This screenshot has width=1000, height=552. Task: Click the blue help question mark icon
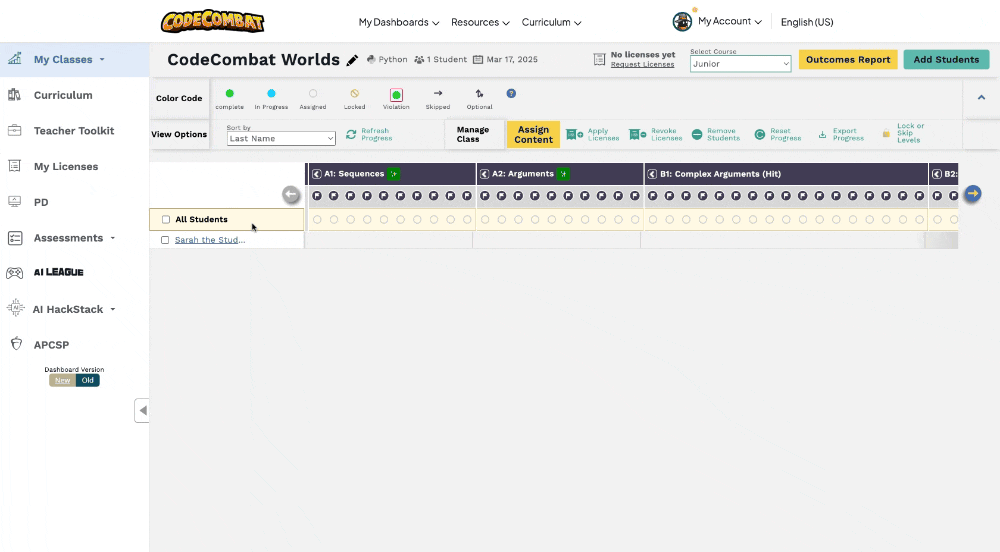(511, 94)
